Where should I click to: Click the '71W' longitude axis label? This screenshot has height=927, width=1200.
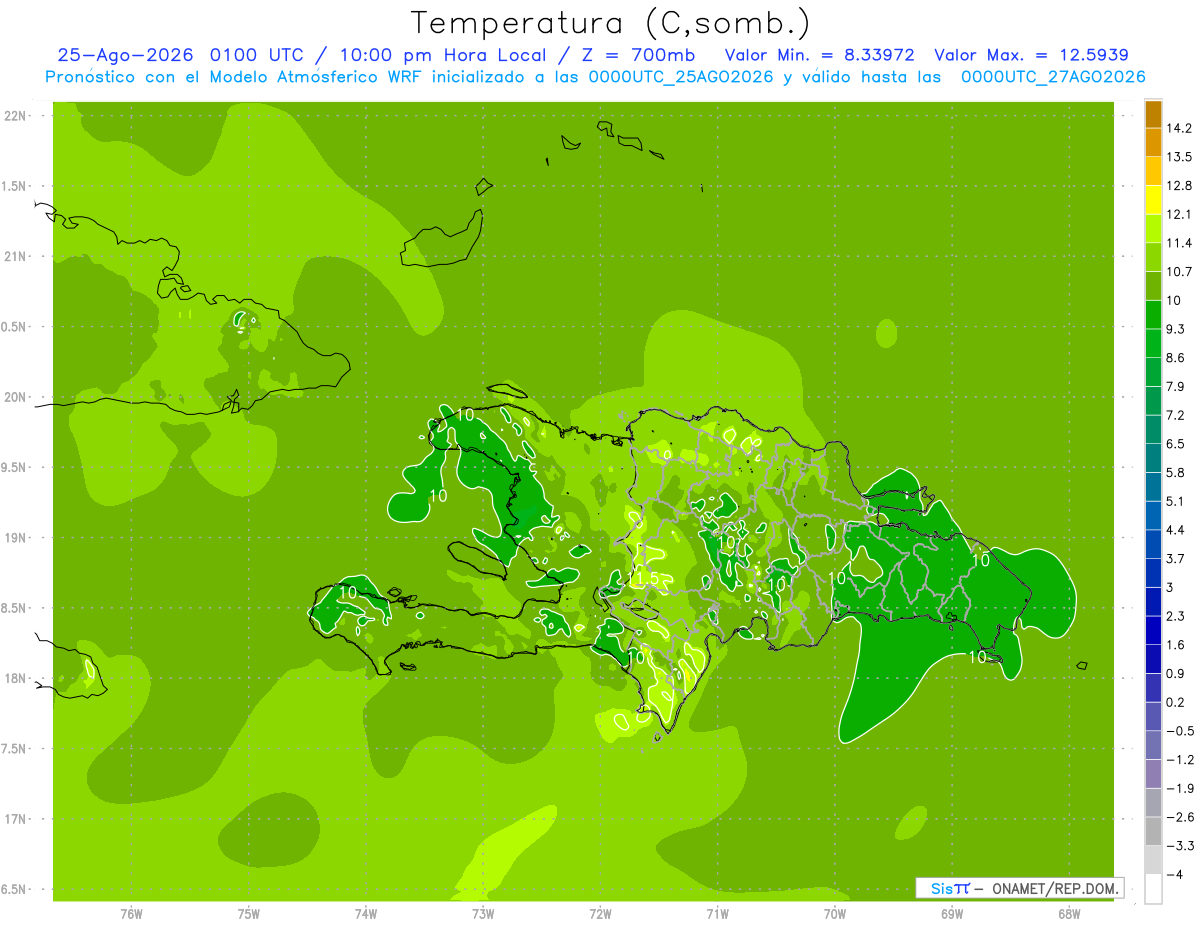(x=717, y=913)
